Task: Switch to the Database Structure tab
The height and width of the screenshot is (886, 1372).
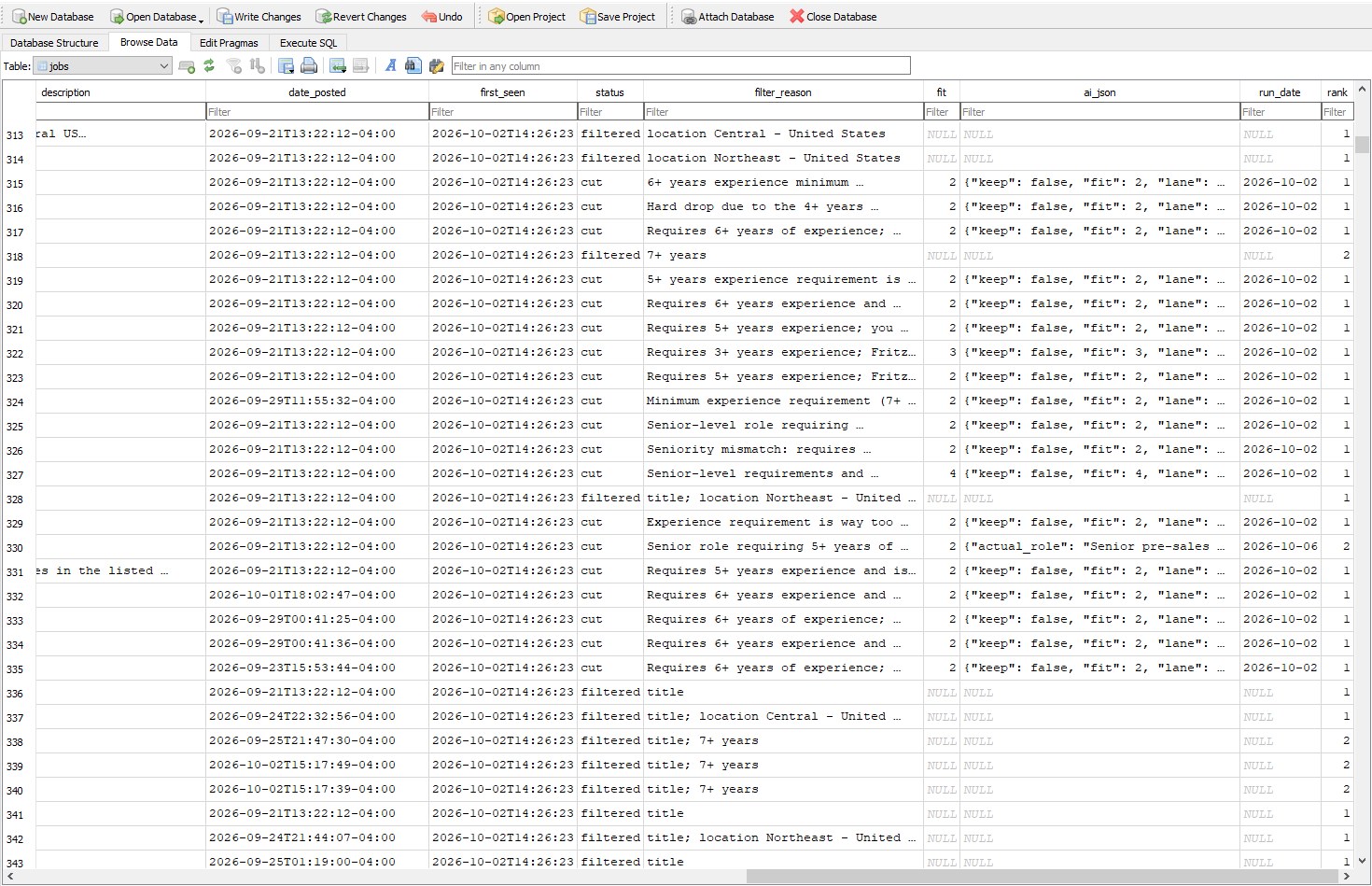Action: pyautogui.click(x=54, y=43)
